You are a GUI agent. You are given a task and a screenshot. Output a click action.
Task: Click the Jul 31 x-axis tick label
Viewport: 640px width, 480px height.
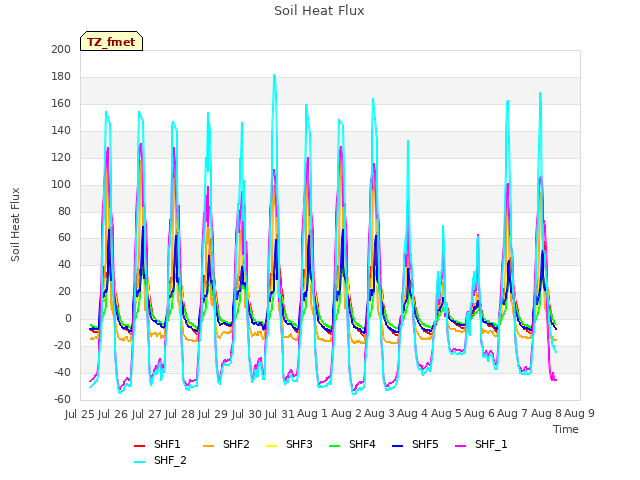[280, 414]
